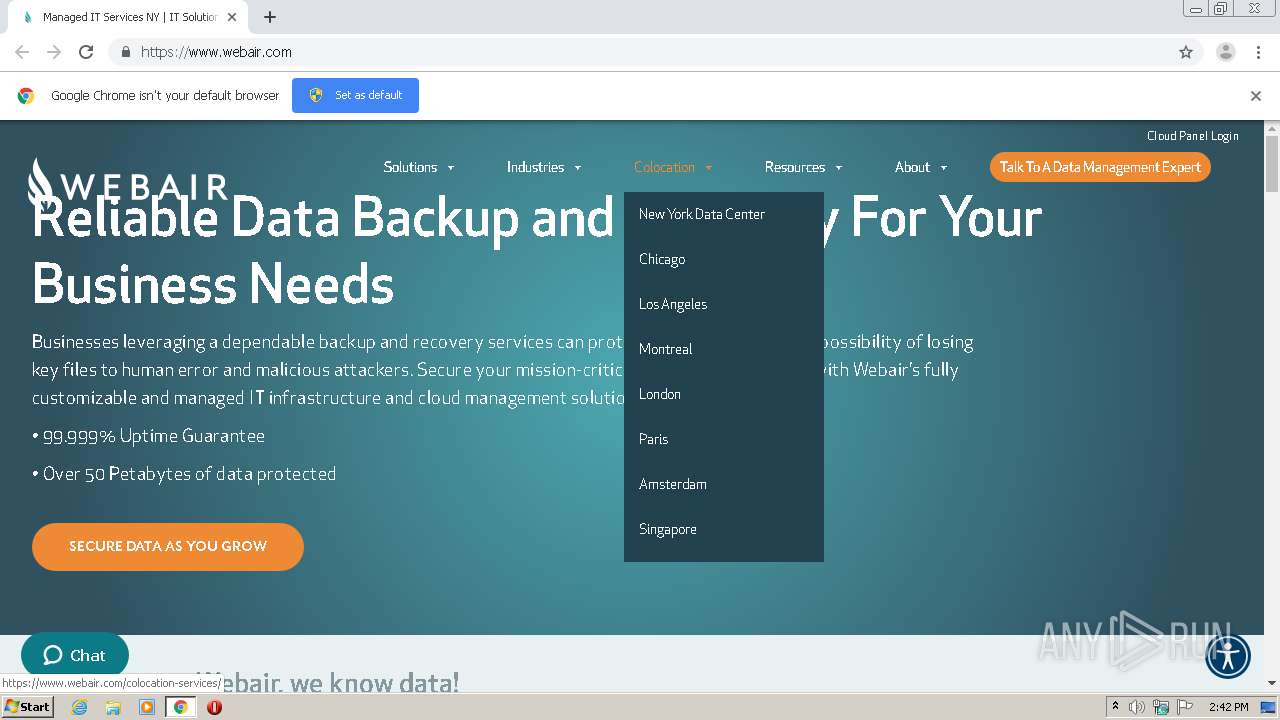This screenshot has width=1280, height=720.
Task: Click Over 50 Petabytes of data protected
Action: pyautogui.click(x=184, y=474)
